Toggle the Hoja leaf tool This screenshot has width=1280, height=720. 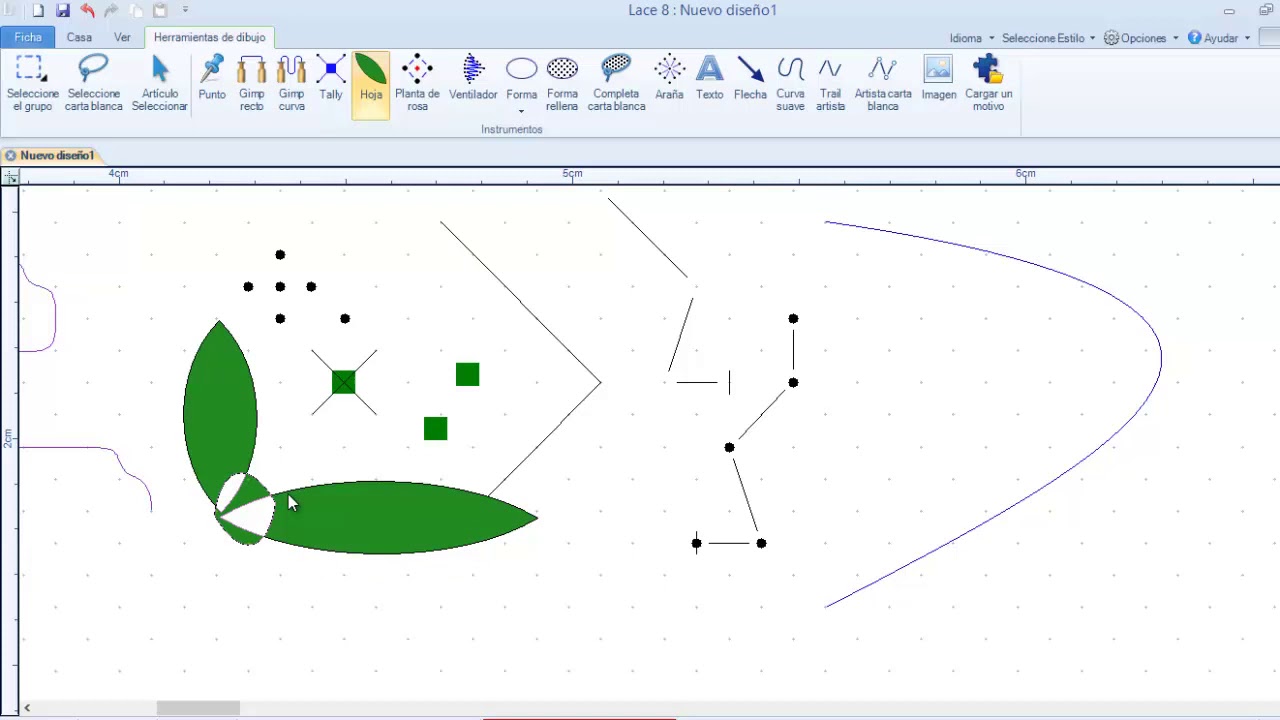371,84
